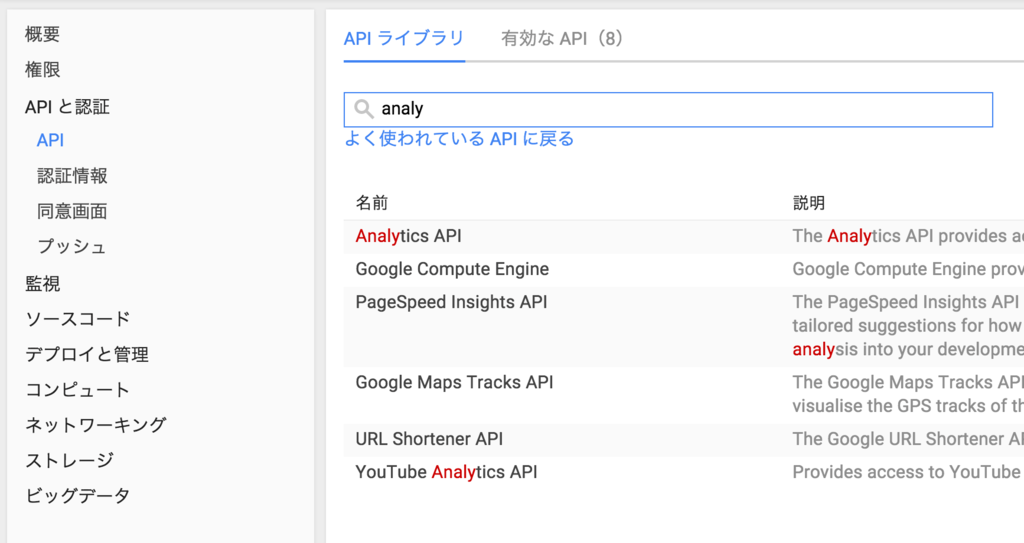1024x543 pixels.
Task: Click the 名前 column header
Action: [x=372, y=203]
